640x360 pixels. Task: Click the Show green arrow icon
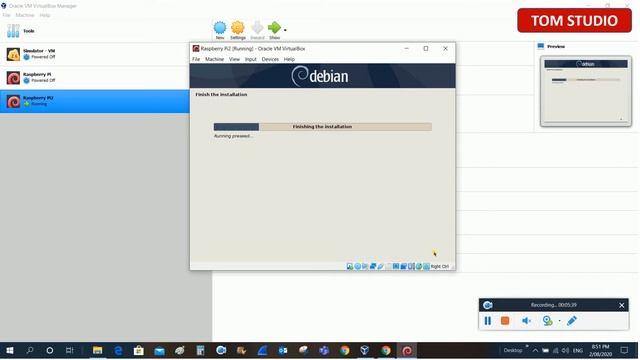274,28
